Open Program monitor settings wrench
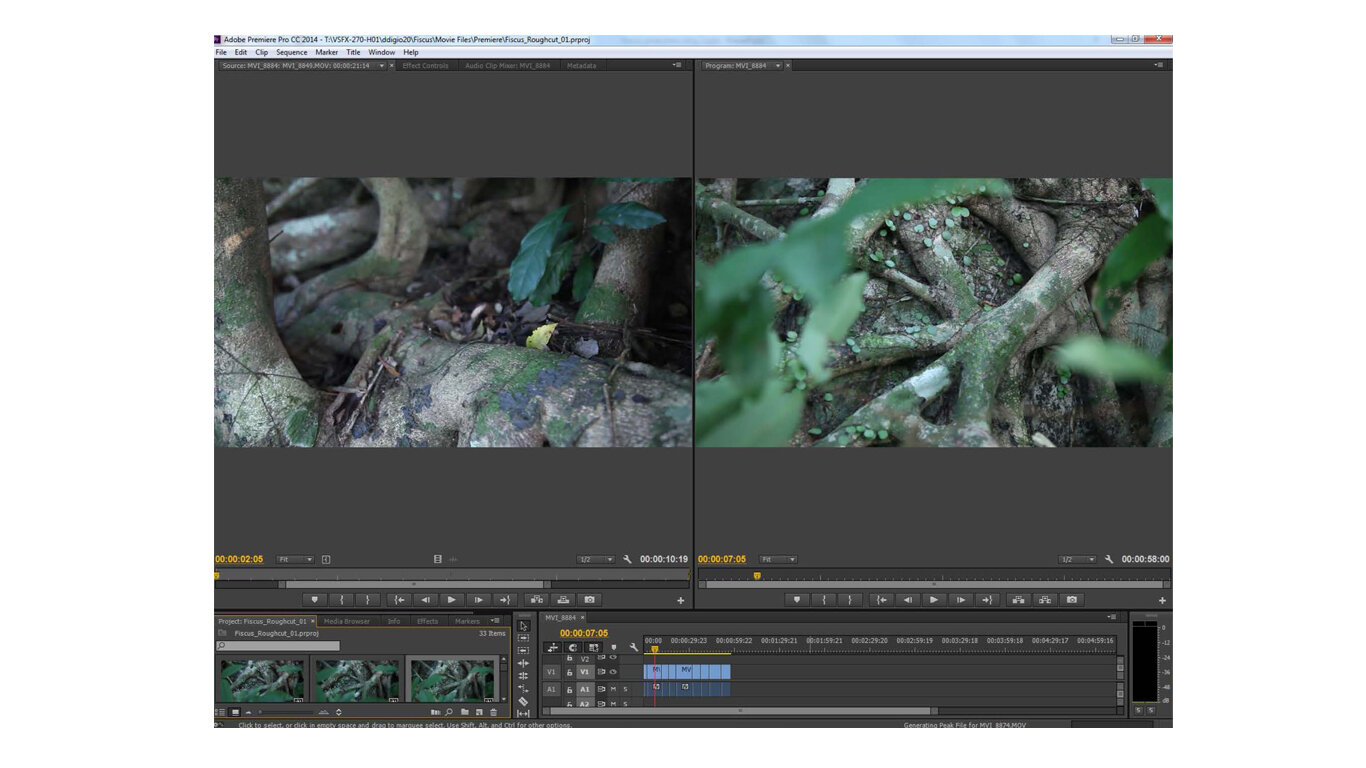This screenshot has height=768, width=1366. click(x=1109, y=560)
